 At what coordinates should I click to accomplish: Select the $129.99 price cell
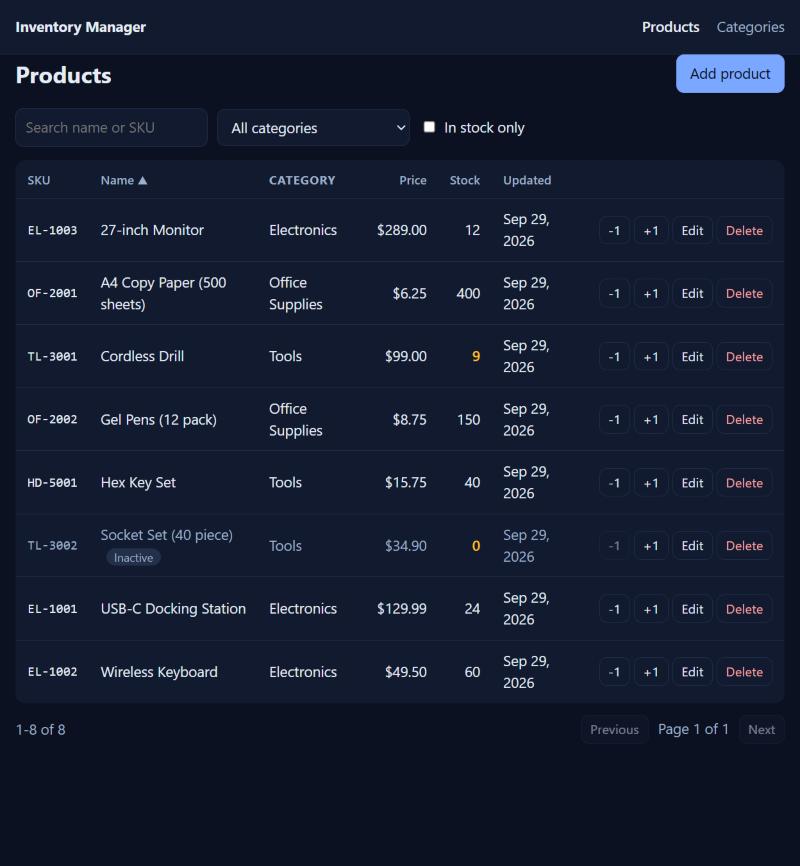(402, 609)
